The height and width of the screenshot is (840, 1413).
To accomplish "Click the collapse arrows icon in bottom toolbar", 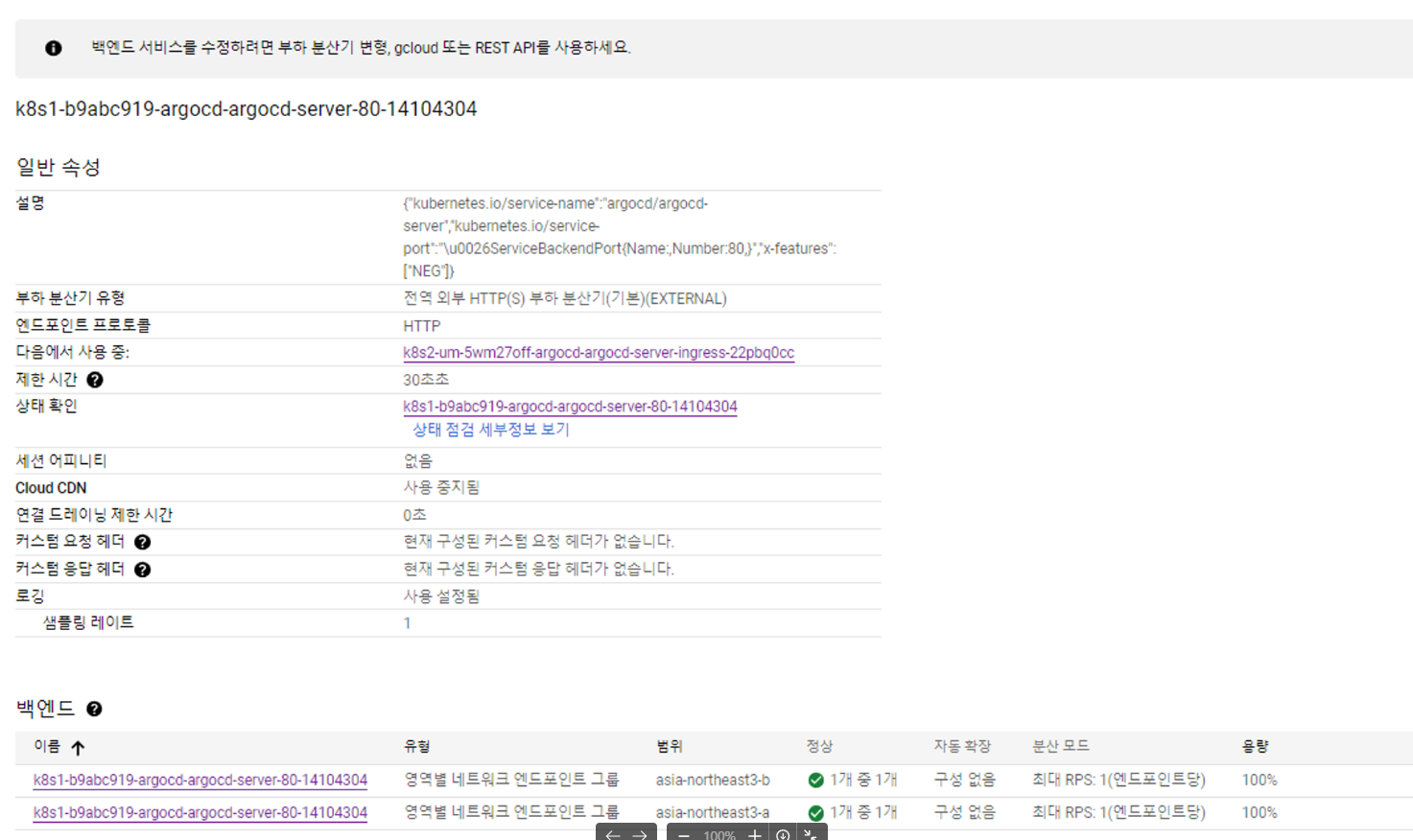I will pos(811,835).
